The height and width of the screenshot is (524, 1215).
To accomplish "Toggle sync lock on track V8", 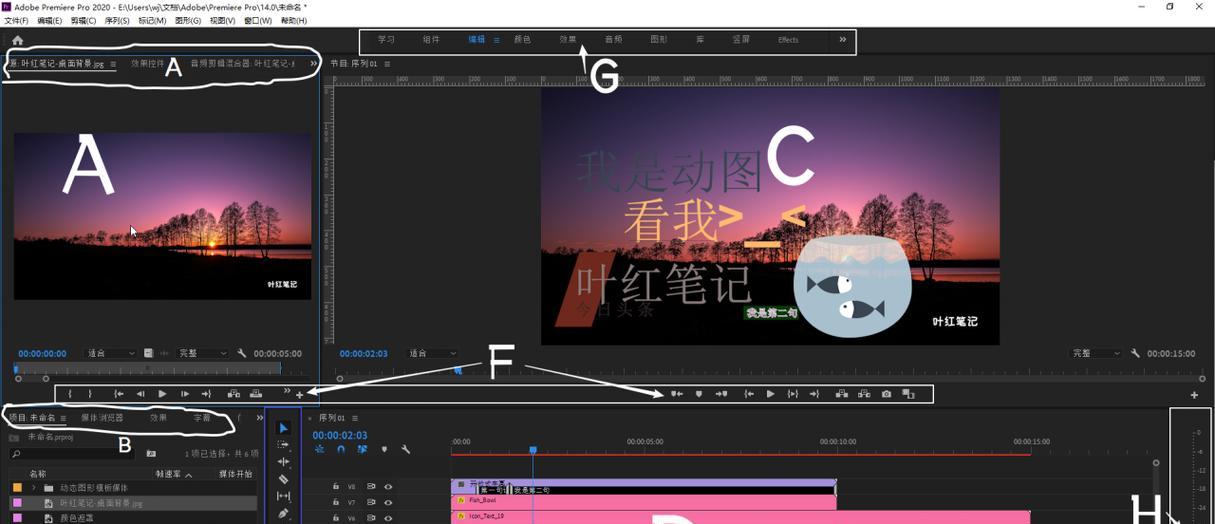I will click(x=371, y=486).
